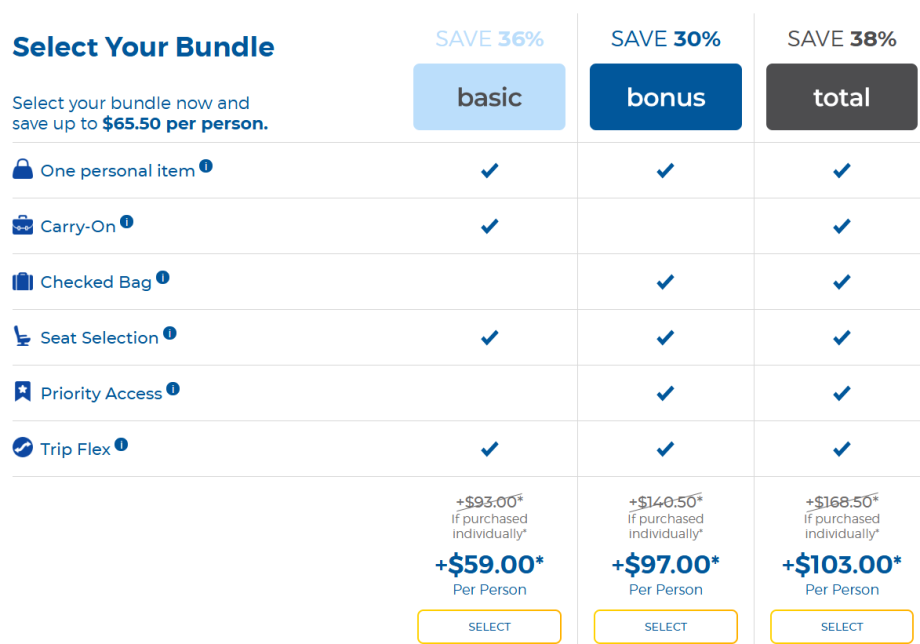Click the Priority Access checkmark under total
This screenshot has height=644, width=920.
coord(842,393)
